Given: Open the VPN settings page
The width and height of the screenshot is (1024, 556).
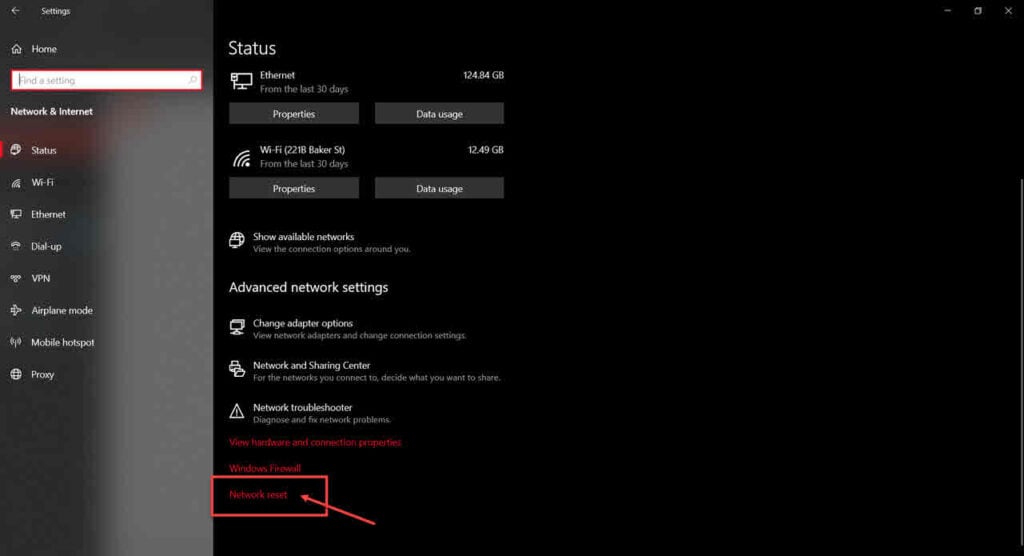Looking at the screenshot, I should tap(40, 278).
